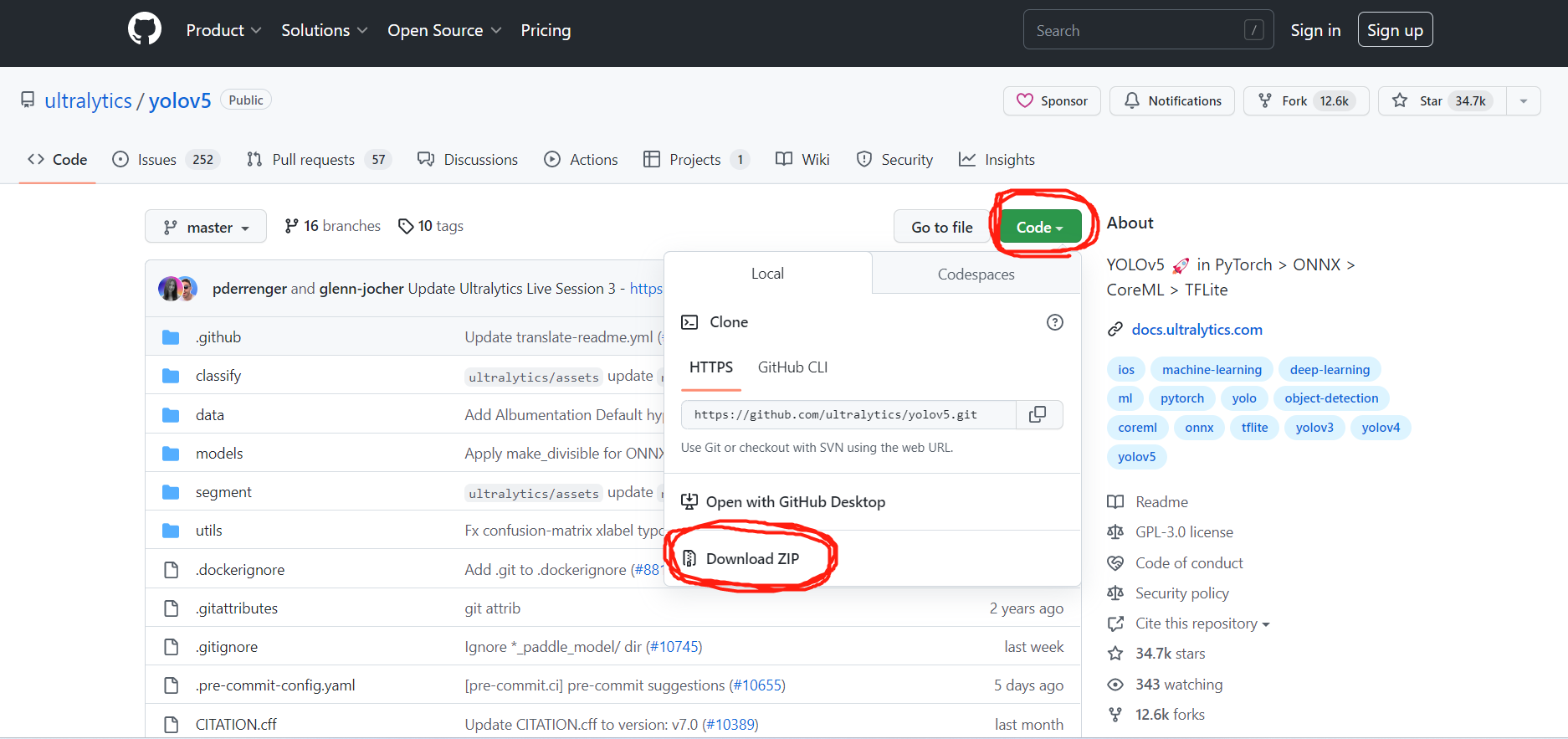Open the utils folder icon

pos(171,531)
